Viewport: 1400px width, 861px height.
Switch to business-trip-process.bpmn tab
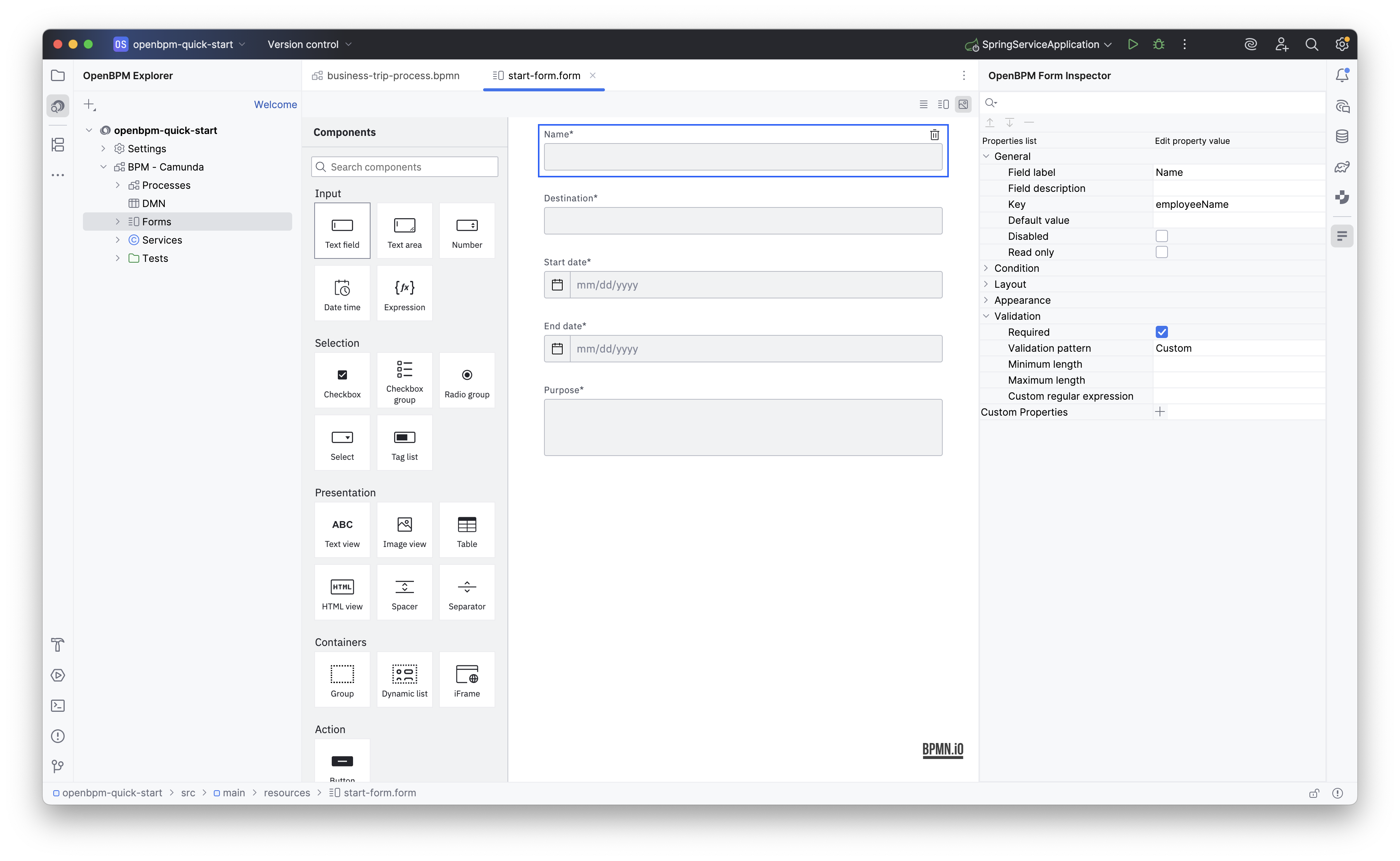coord(387,75)
